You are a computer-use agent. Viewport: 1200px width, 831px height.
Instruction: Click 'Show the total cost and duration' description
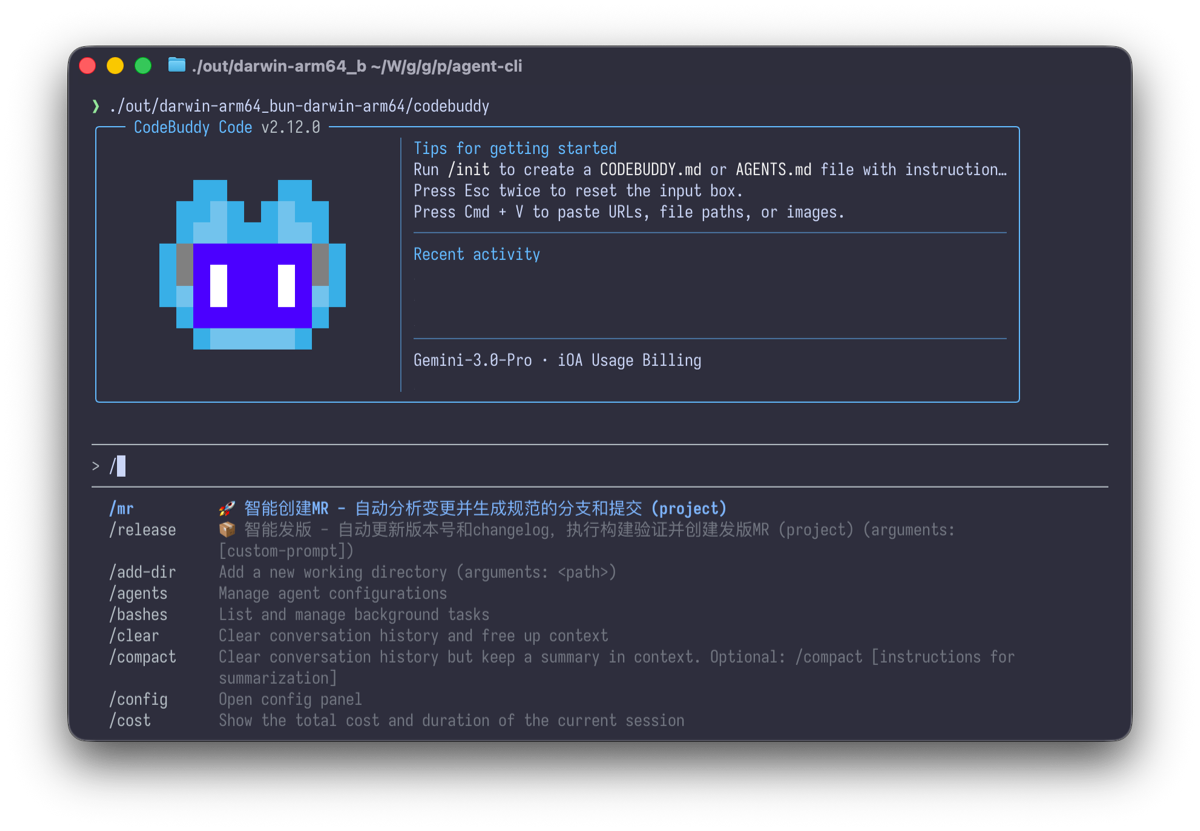pyautogui.click(x=452, y=720)
